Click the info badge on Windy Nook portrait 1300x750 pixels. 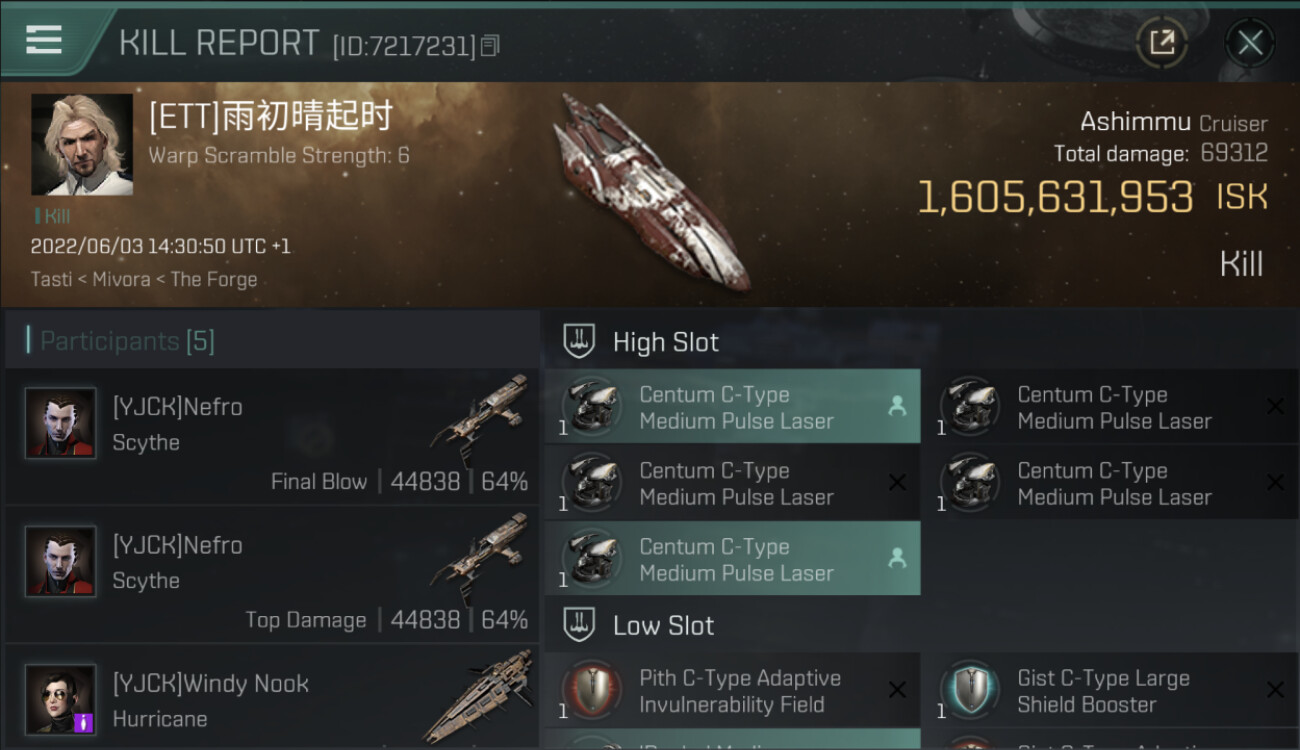tap(83, 722)
